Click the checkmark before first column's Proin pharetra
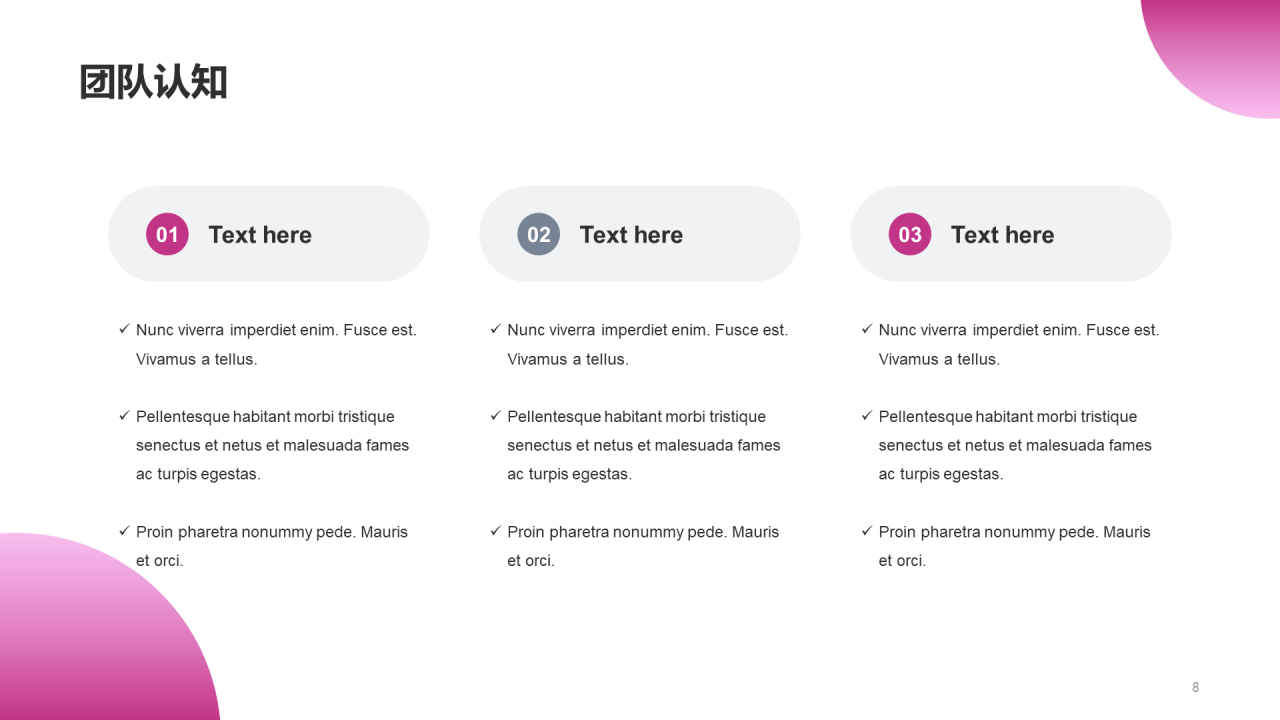 [x=124, y=531]
